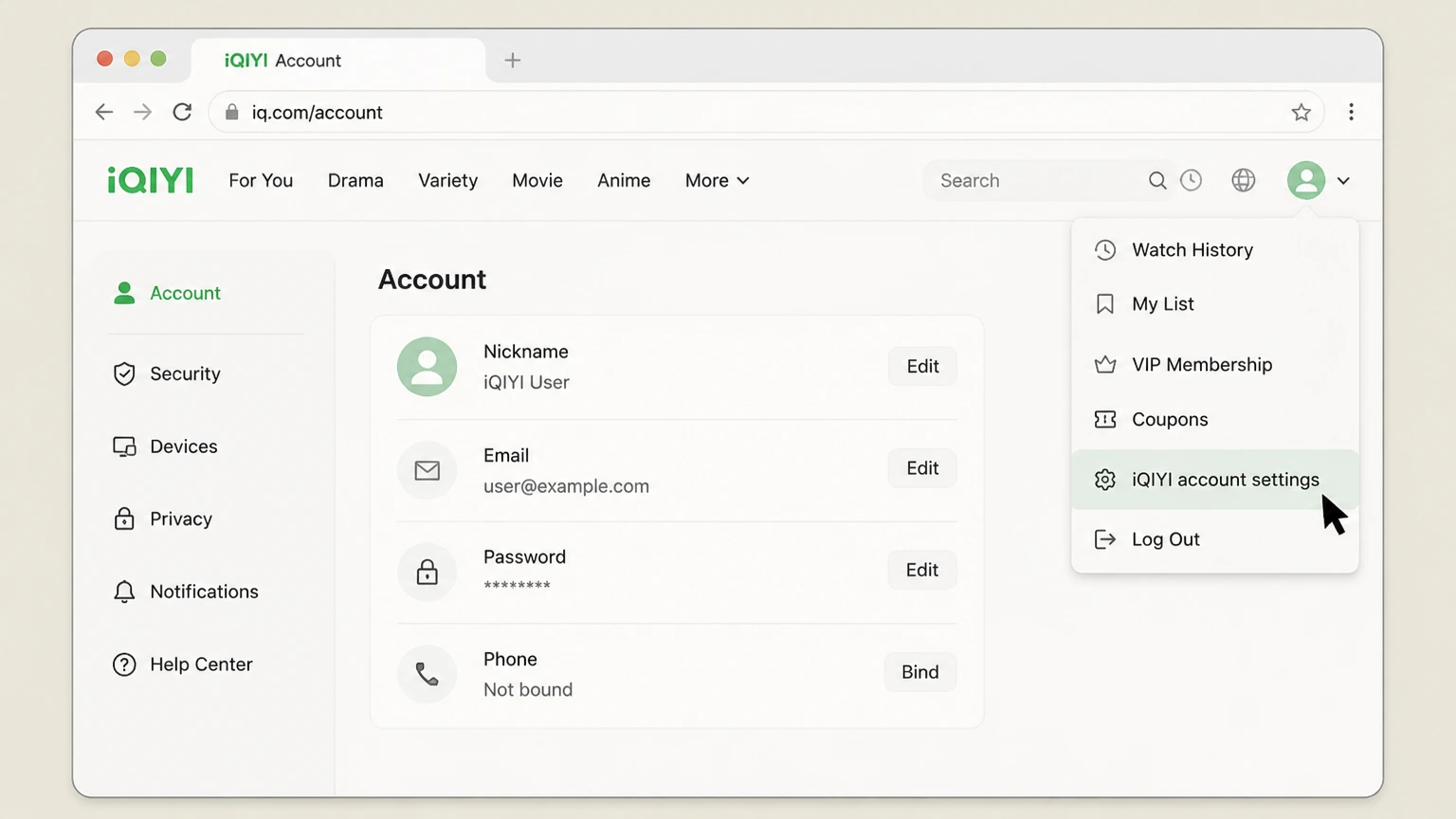Open the language globe icon
Image resolution: width=1456 pixels, height=819 pixels.
click(x=1244, y=180)
